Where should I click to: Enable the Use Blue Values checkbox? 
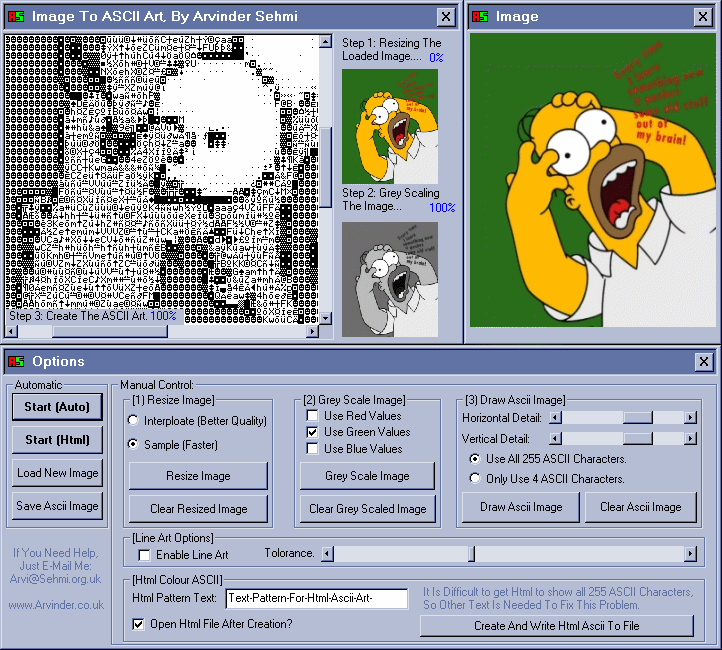[x=312, y=449]
